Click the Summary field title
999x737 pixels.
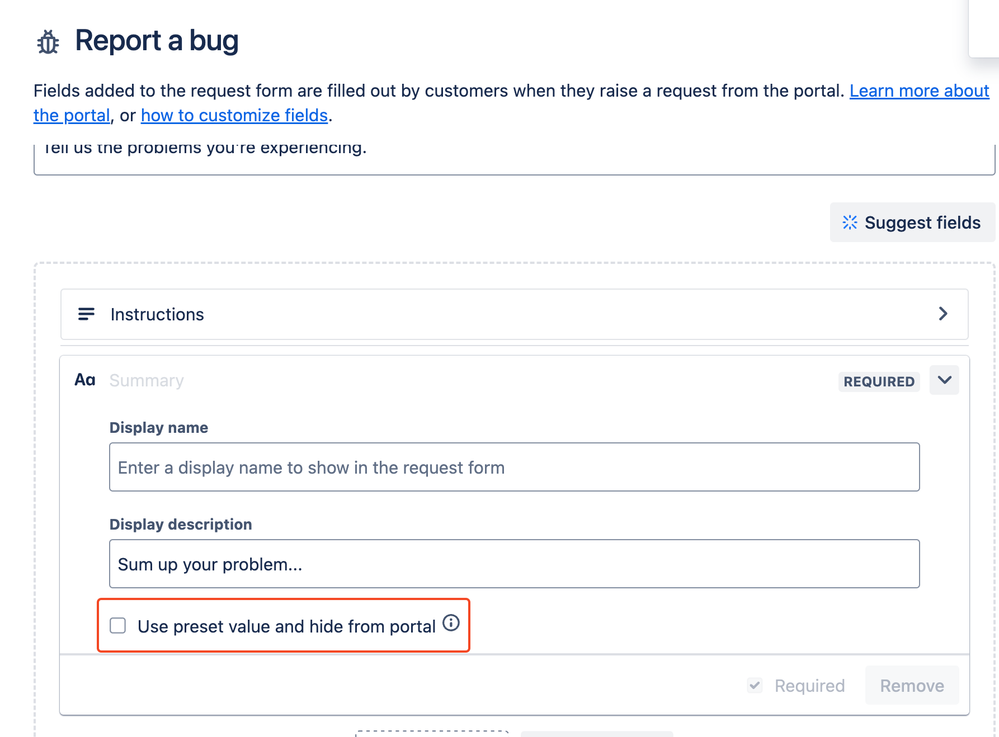[147, 381]
